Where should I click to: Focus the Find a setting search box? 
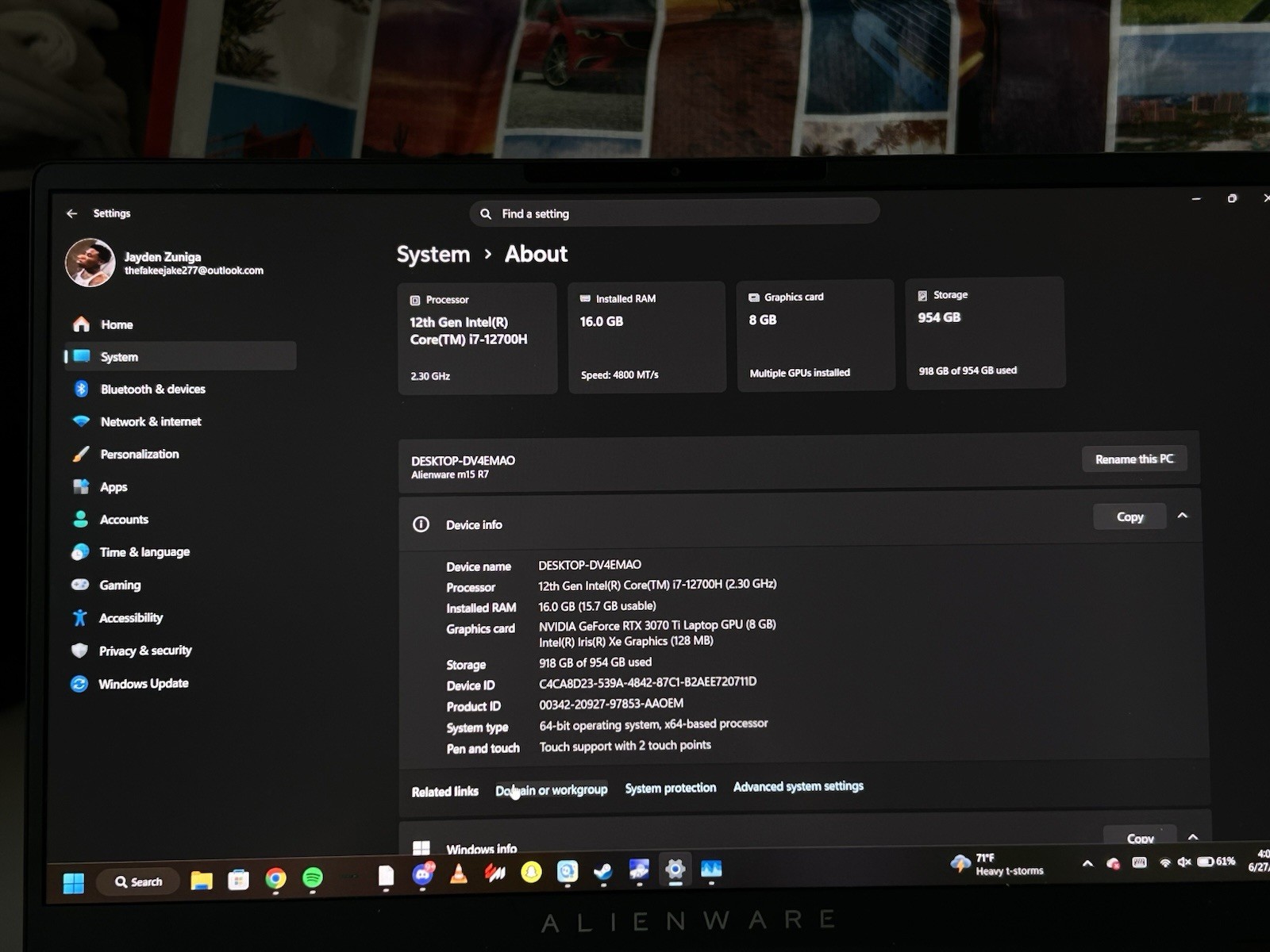click(675, 213)
